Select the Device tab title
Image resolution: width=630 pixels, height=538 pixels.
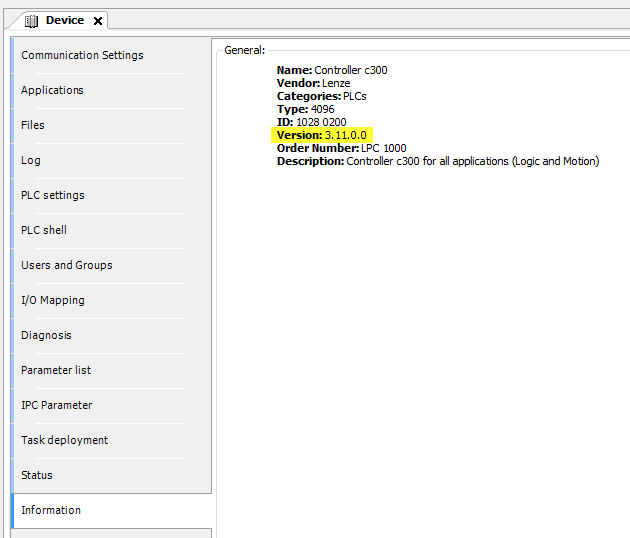[x=64, y=20]
